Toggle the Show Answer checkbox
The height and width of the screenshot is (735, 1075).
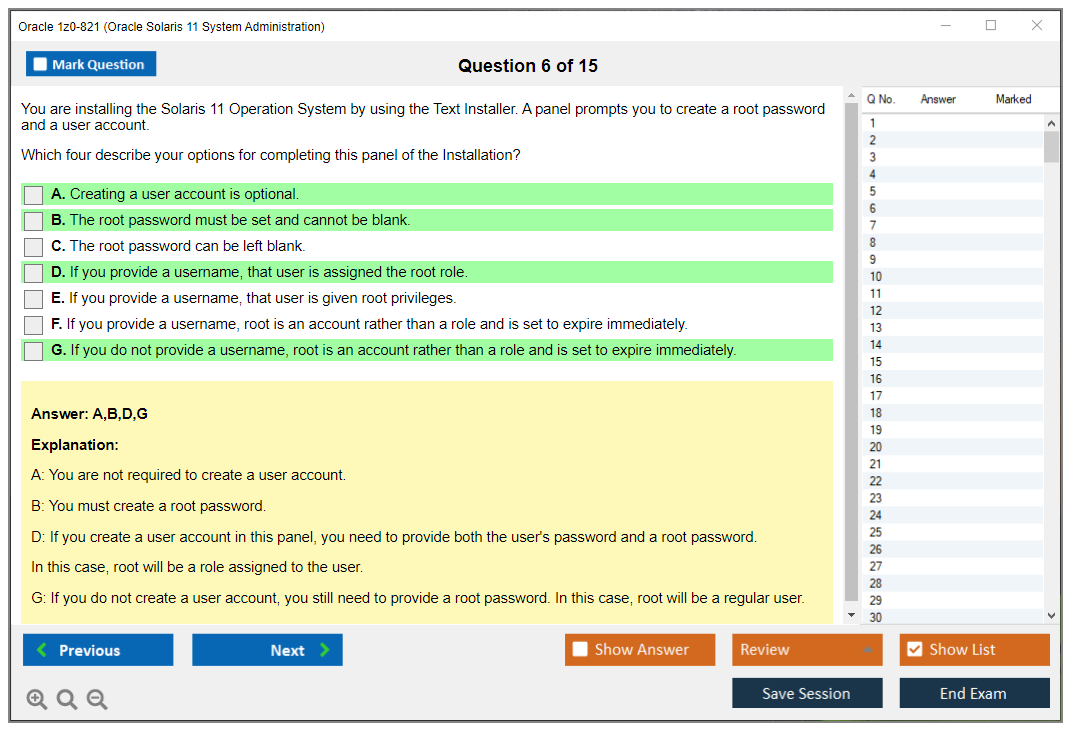point(580,650)
